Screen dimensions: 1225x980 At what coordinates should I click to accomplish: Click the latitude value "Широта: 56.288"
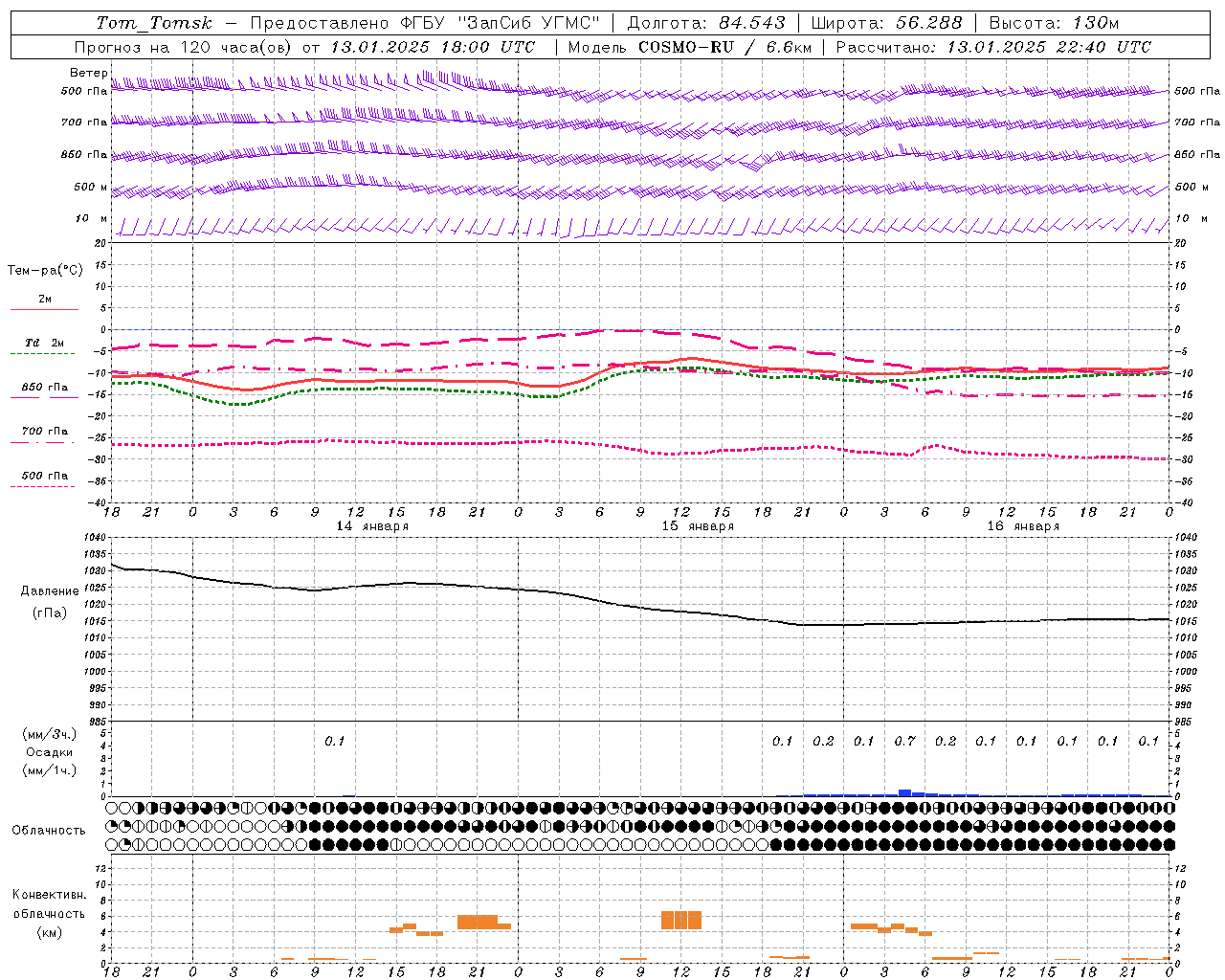(886, 23)
